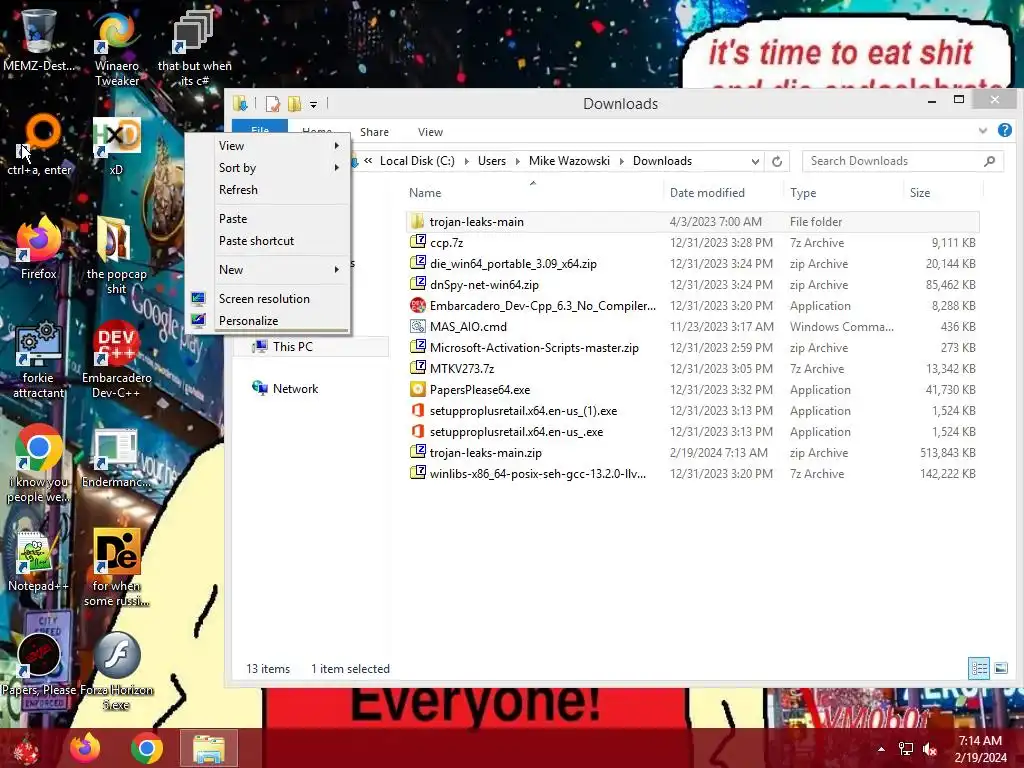The height and width of the screenshot is (768, 1024).
Task: Launch Firefox from the taskbar
Action: tap(85, 748)
